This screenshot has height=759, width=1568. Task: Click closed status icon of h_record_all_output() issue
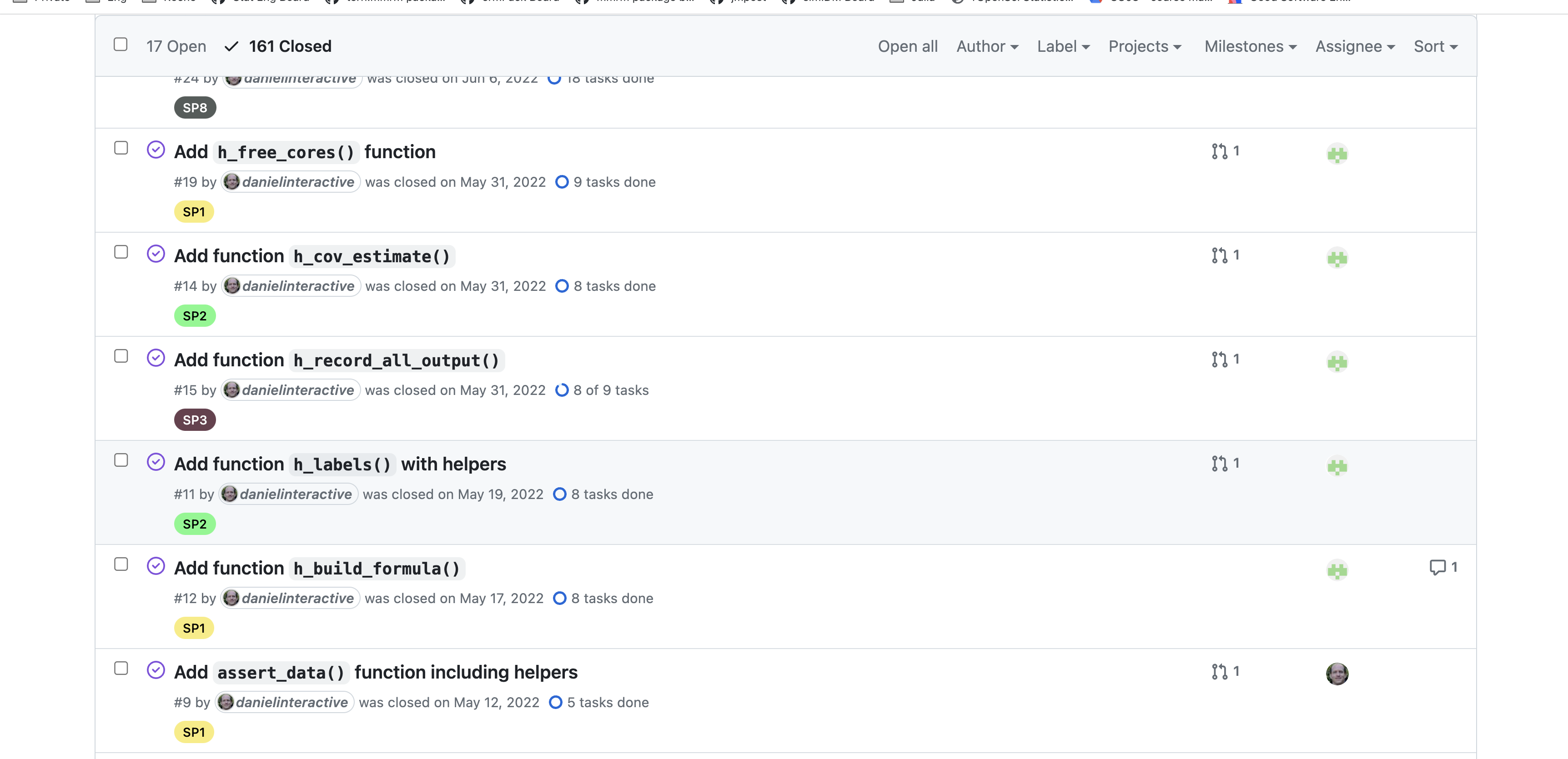click(x=156, y=358)
